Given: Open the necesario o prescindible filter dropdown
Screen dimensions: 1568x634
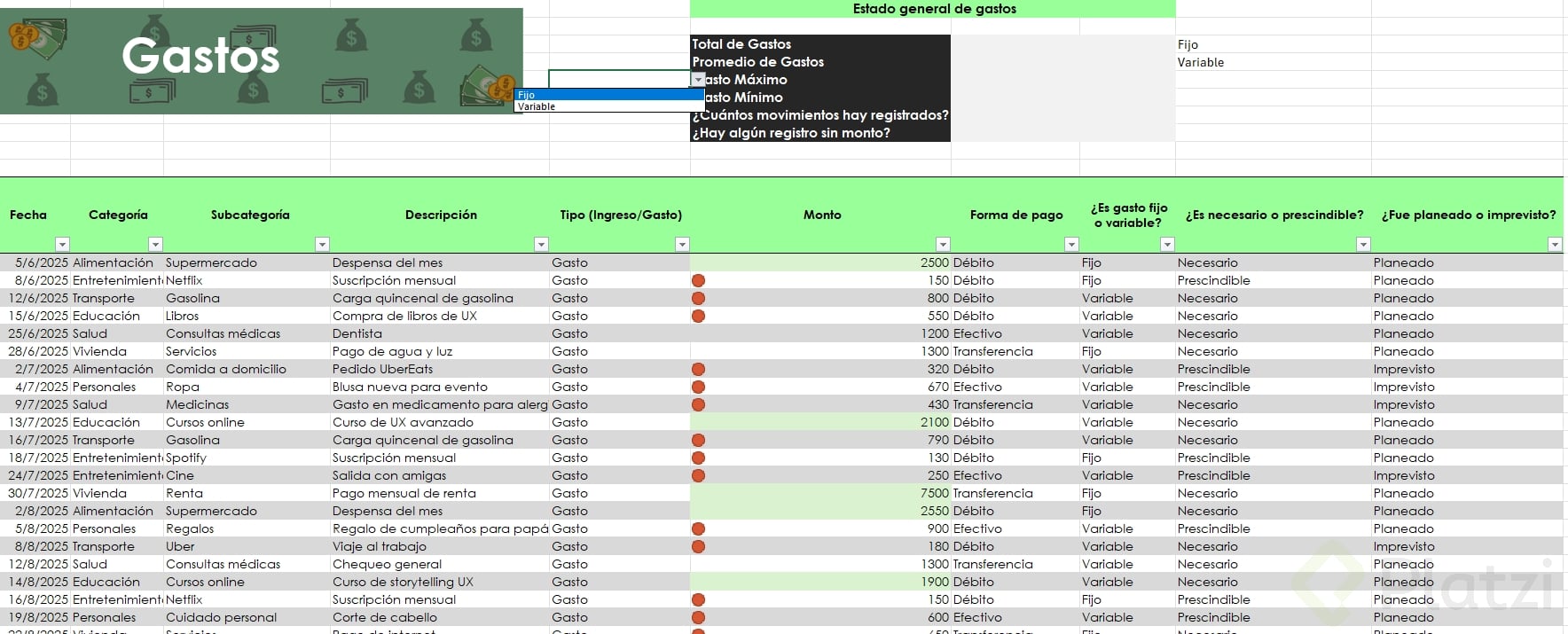Looking at the screenshot, I should coord(1363,245).
